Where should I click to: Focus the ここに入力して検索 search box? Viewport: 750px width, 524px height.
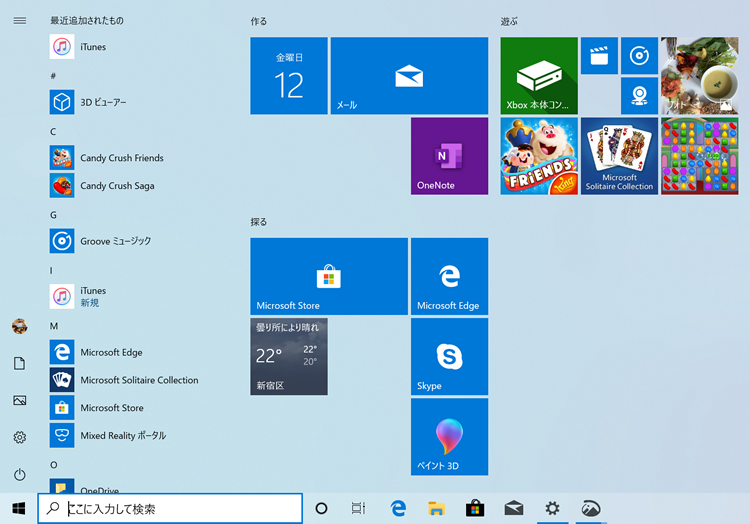(170, 509)
